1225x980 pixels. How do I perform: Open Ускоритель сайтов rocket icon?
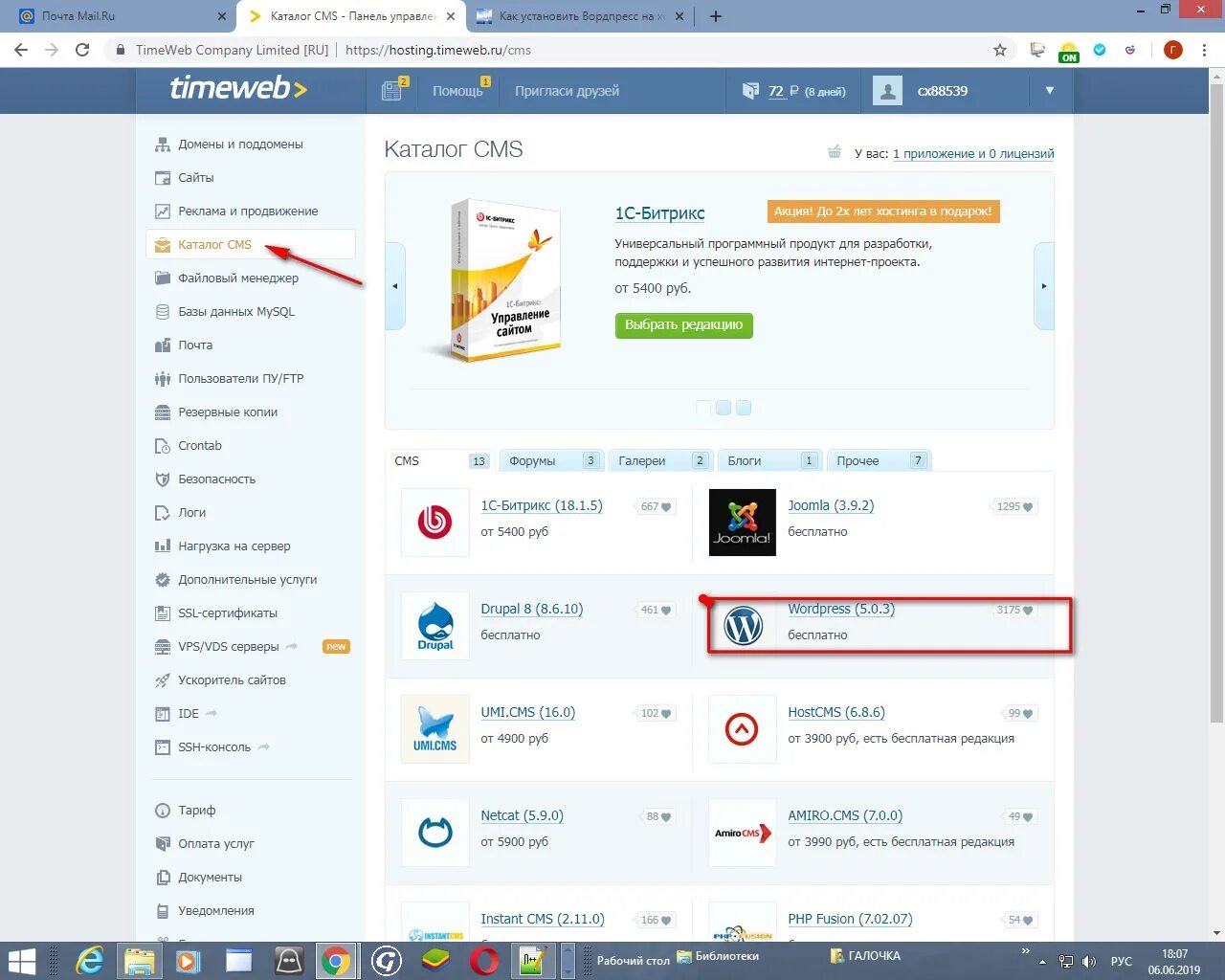[163, 680]
